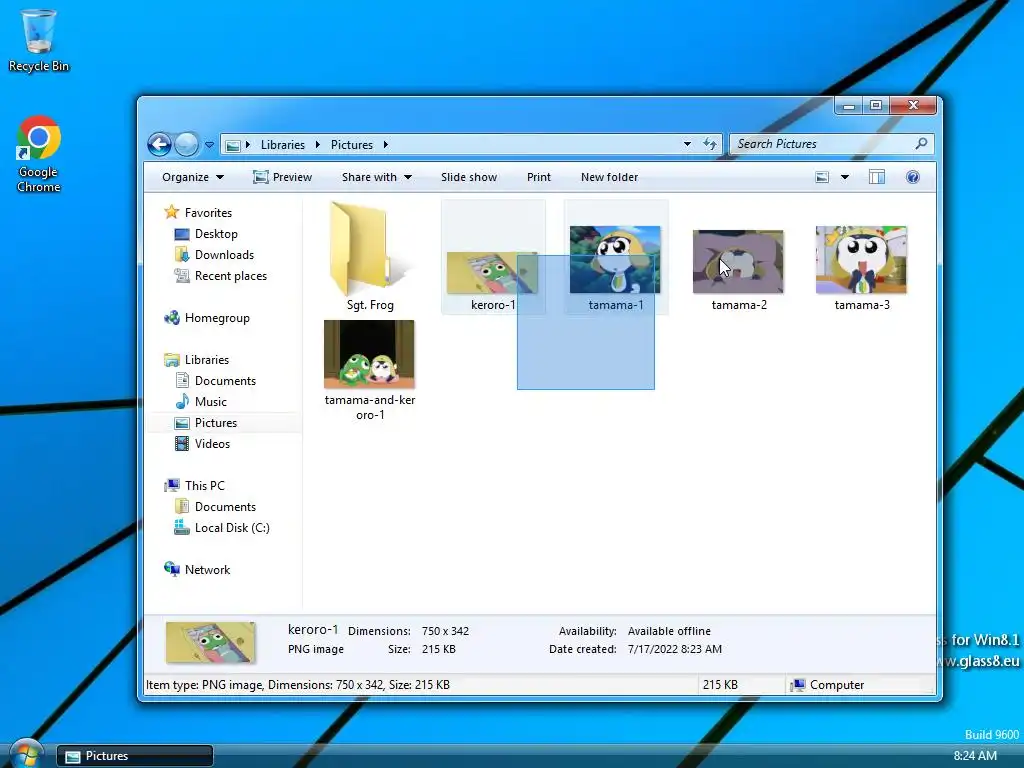Select the tamama-2 image thumbnail
This screenshot has height=768, width=1024.
pos(739,261)
